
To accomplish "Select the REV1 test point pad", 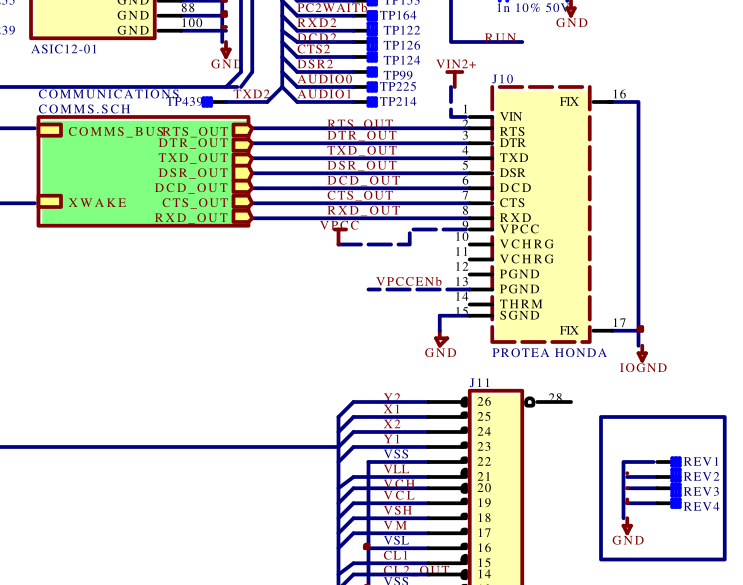I will coord(676,462).
